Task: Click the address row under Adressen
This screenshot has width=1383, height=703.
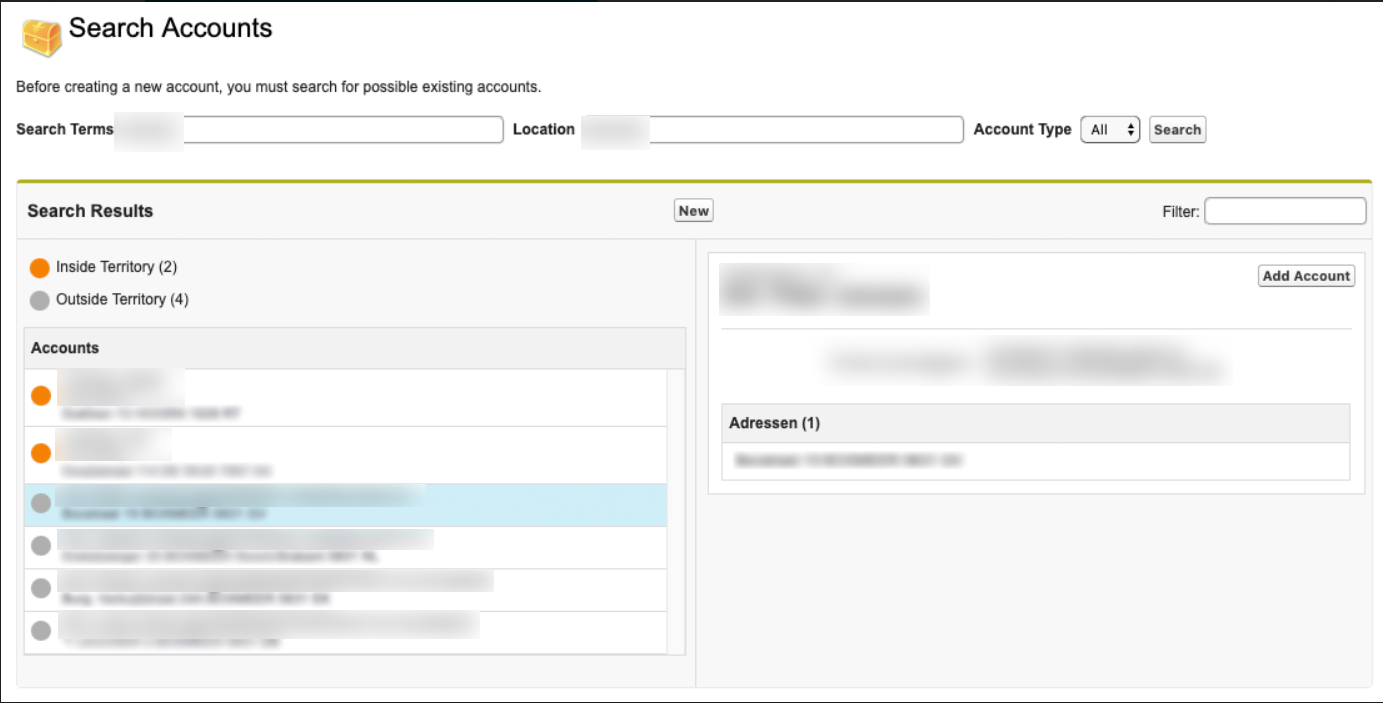Action: click(1035, 461)
